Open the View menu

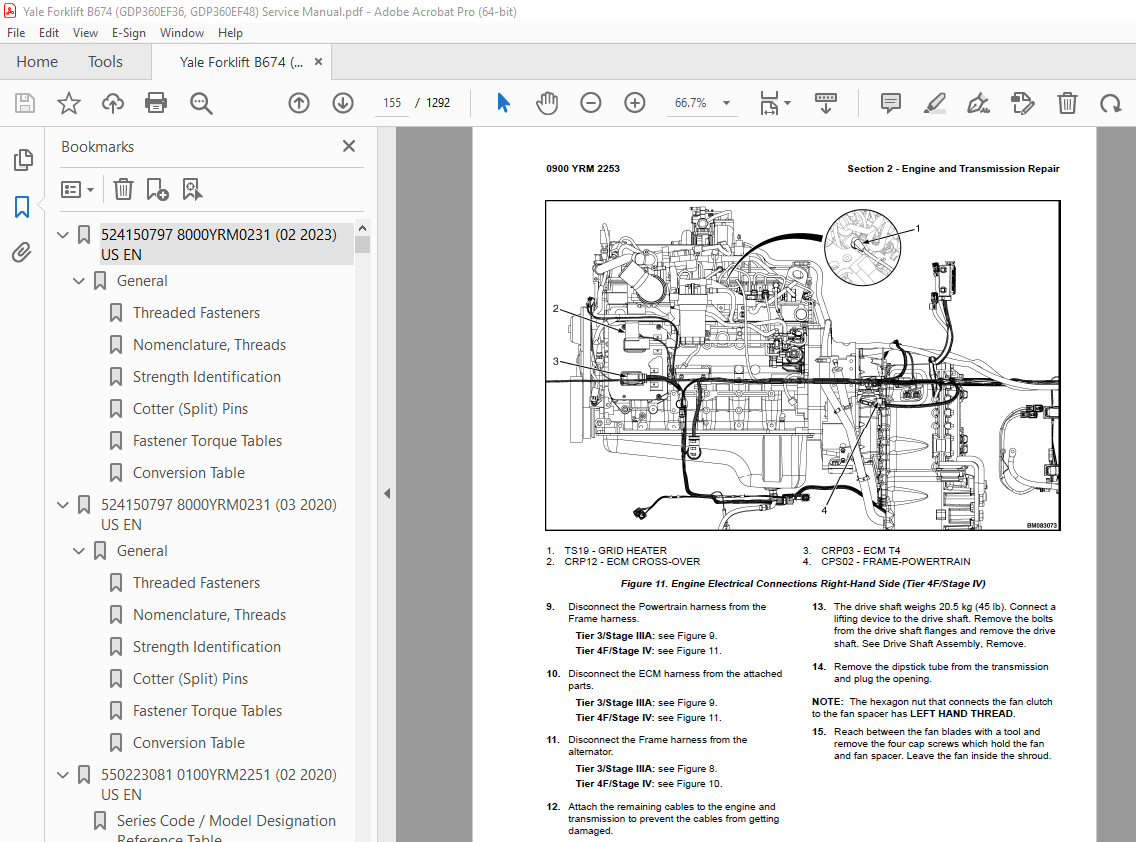[85, 33]
